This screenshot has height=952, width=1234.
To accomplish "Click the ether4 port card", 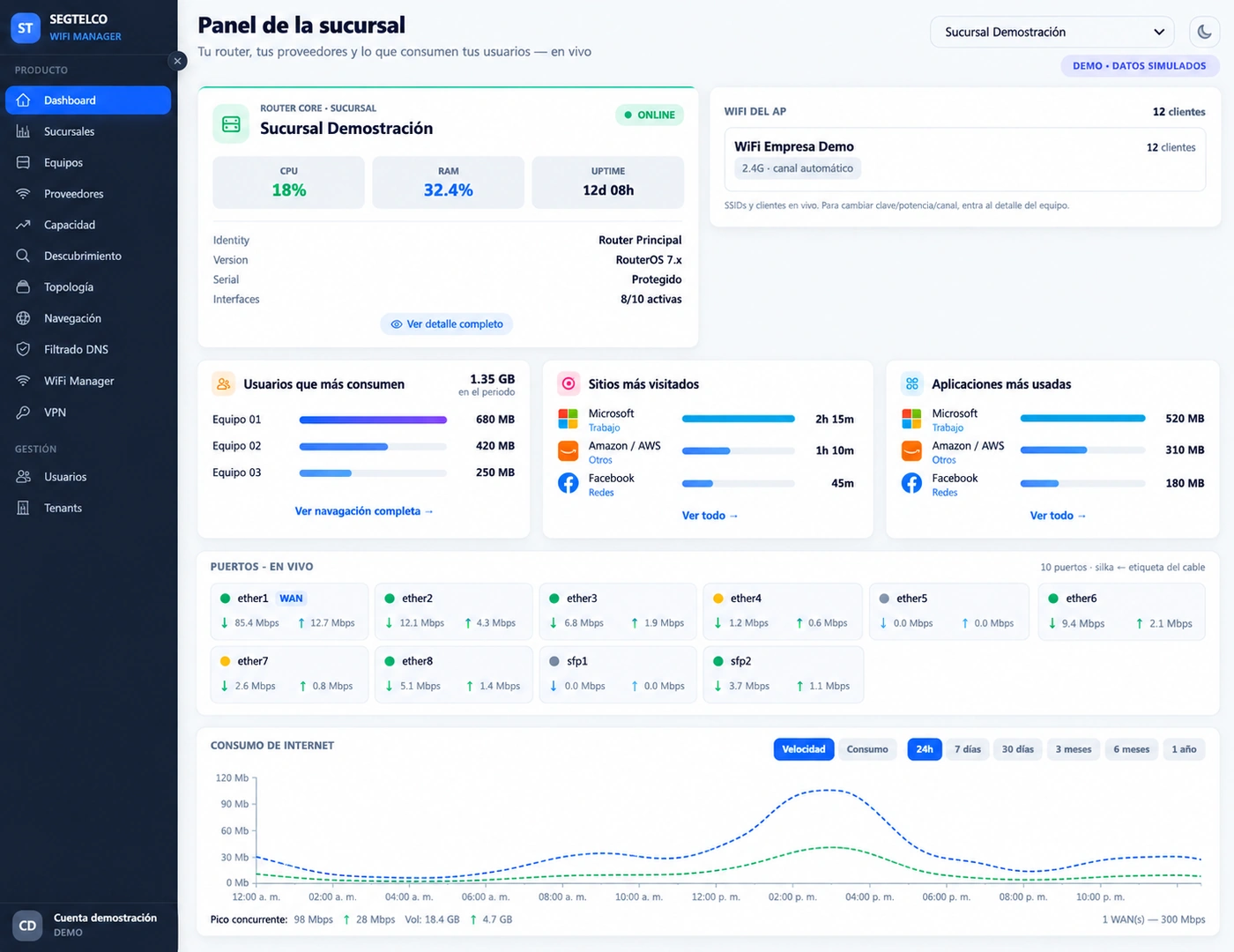I will [783, 611].
